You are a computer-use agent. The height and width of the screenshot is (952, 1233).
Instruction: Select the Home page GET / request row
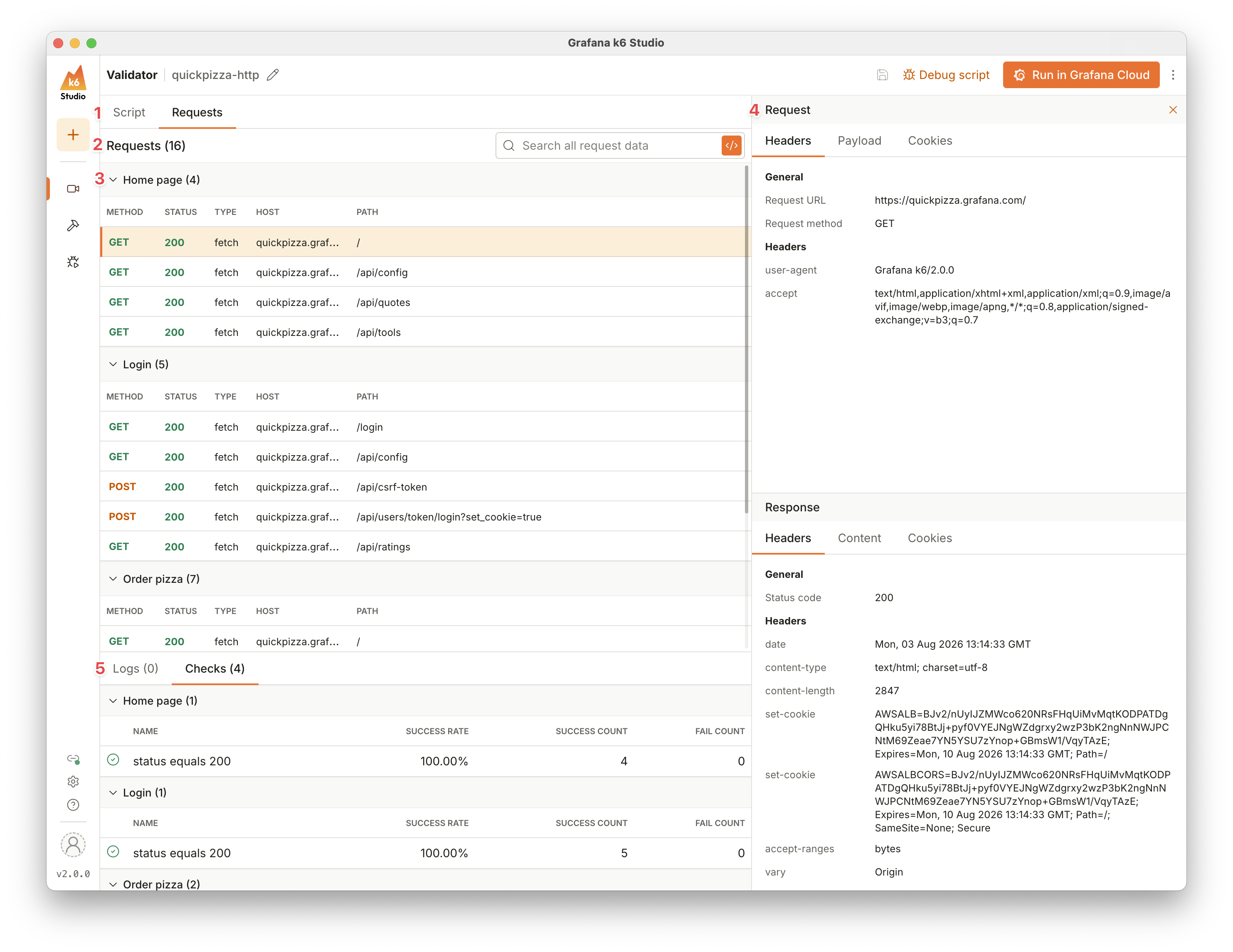[426, 242]
